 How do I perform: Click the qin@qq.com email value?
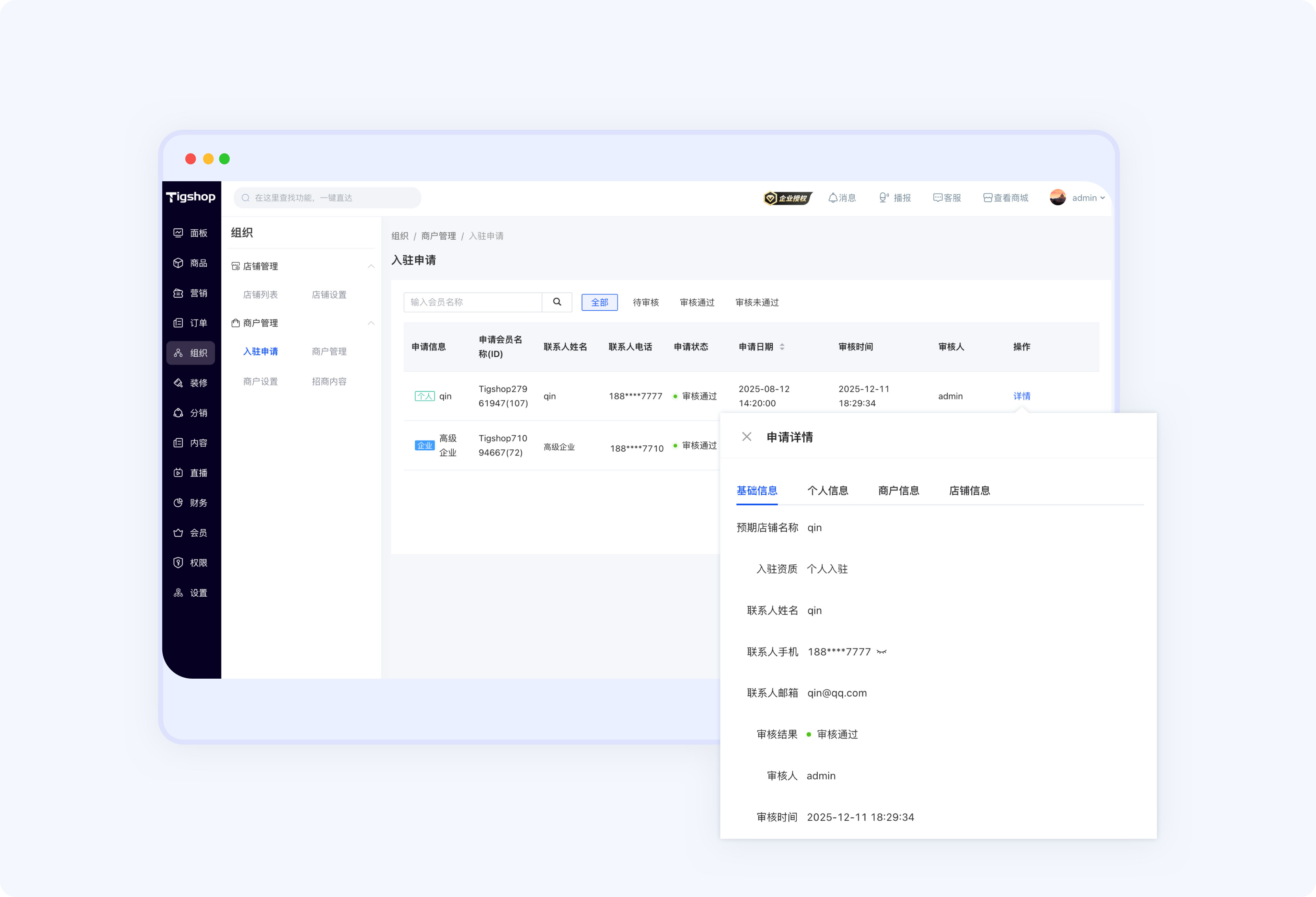click(x=837, y=692)
